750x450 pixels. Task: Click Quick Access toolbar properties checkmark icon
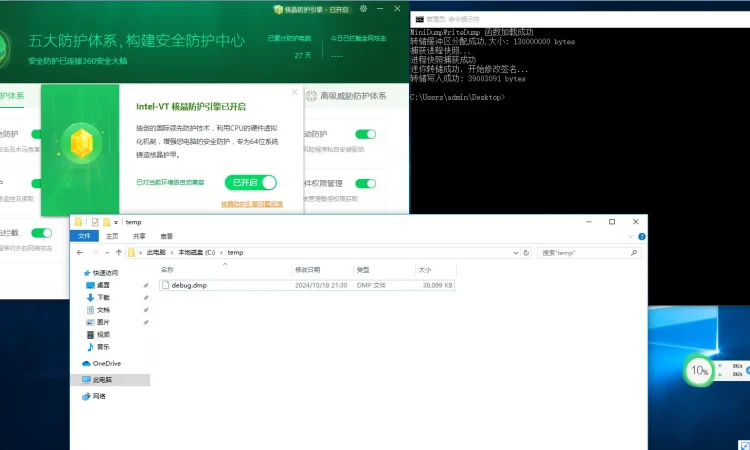point(95,222)
